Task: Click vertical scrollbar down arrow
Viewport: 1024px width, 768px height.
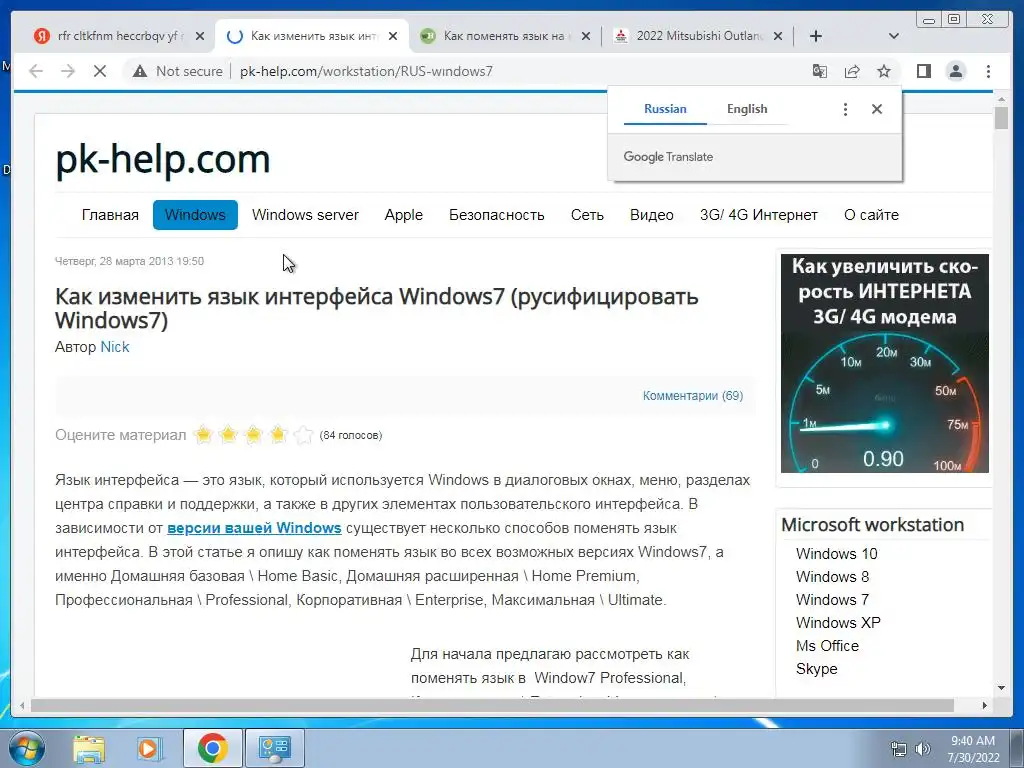Action: 1002,688
